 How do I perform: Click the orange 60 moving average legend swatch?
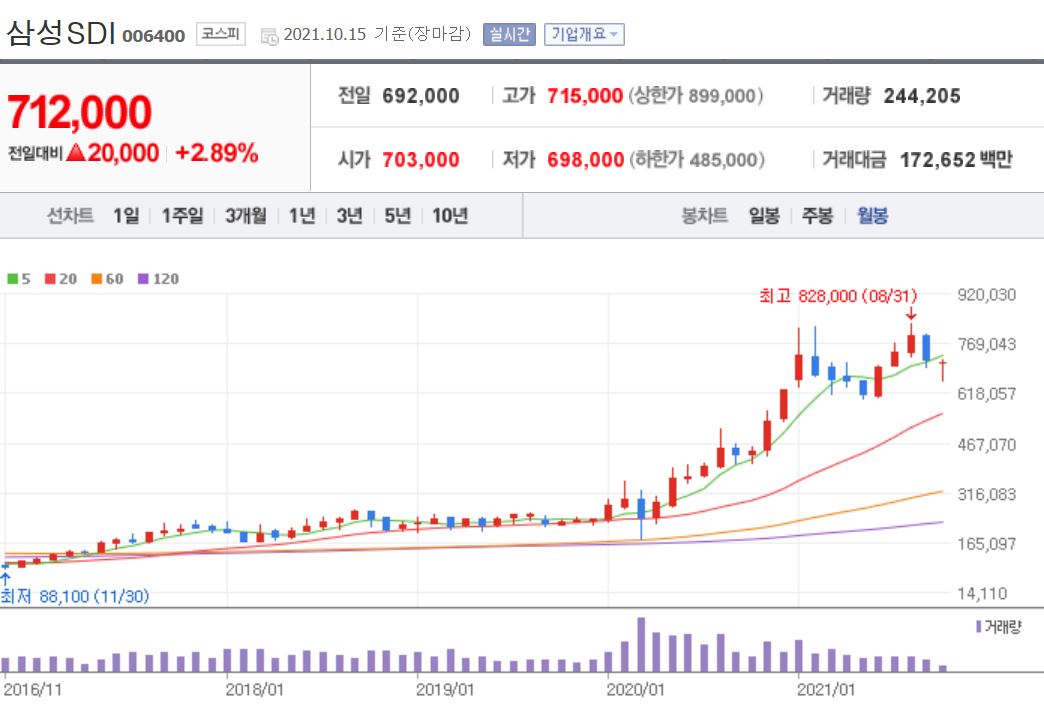point(97,279)
